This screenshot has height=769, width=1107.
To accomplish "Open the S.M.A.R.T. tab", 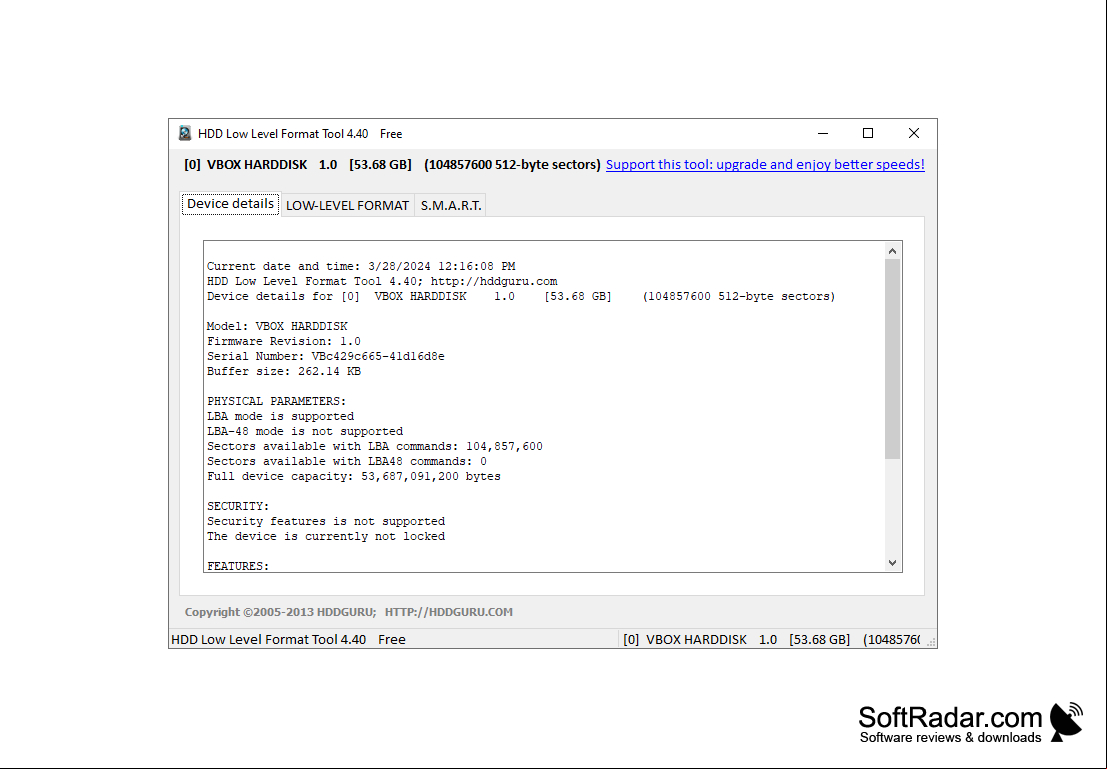I will (450, 205).
